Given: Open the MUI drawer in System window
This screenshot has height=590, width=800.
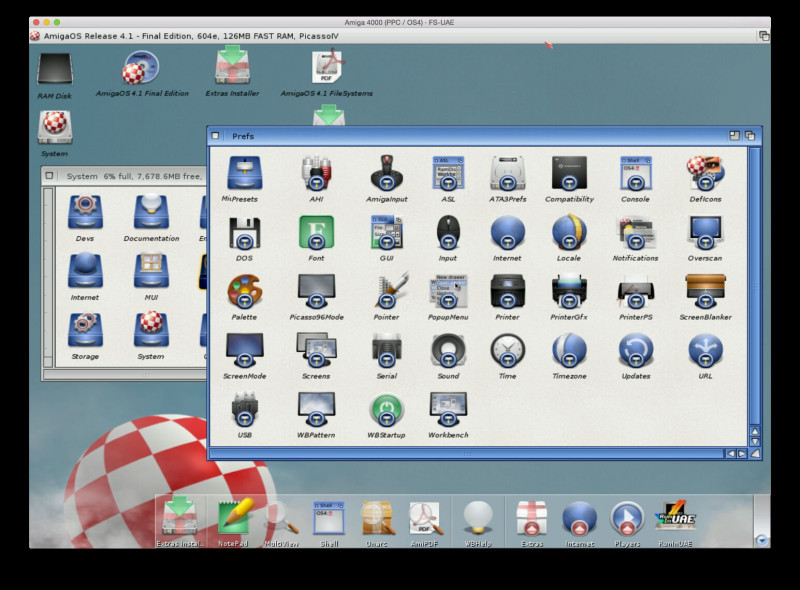Looking at the screenshot, I should click(151, 271).
